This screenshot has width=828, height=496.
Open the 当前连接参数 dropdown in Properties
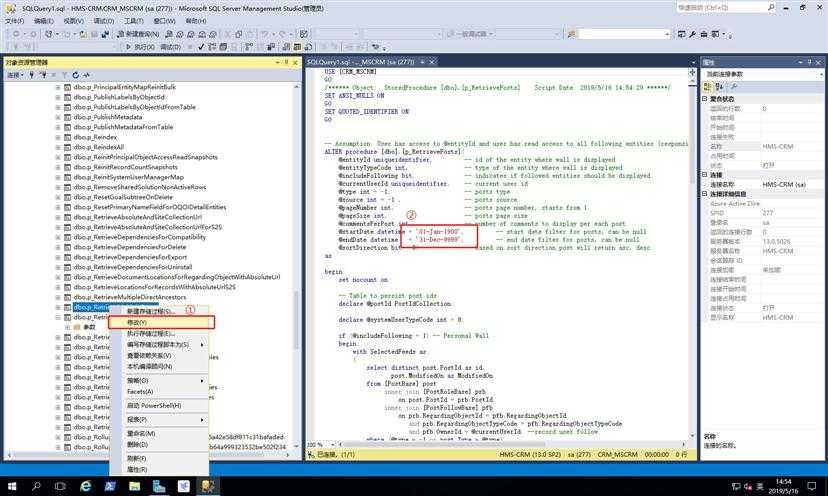[821, 74]
